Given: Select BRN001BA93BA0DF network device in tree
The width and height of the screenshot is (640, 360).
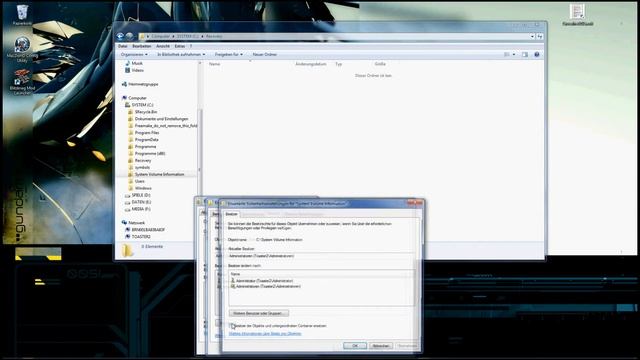Looking at the screenshot, I should (x=148, y=229).
